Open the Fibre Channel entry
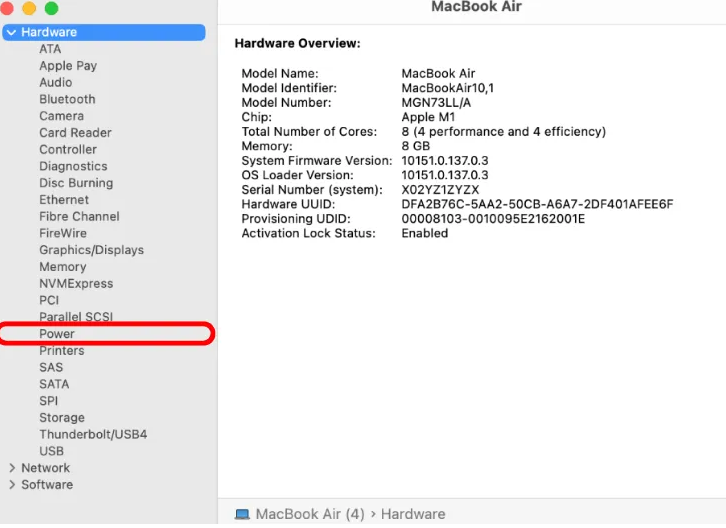This screenshot has width=726, height=528. [79, 216]
